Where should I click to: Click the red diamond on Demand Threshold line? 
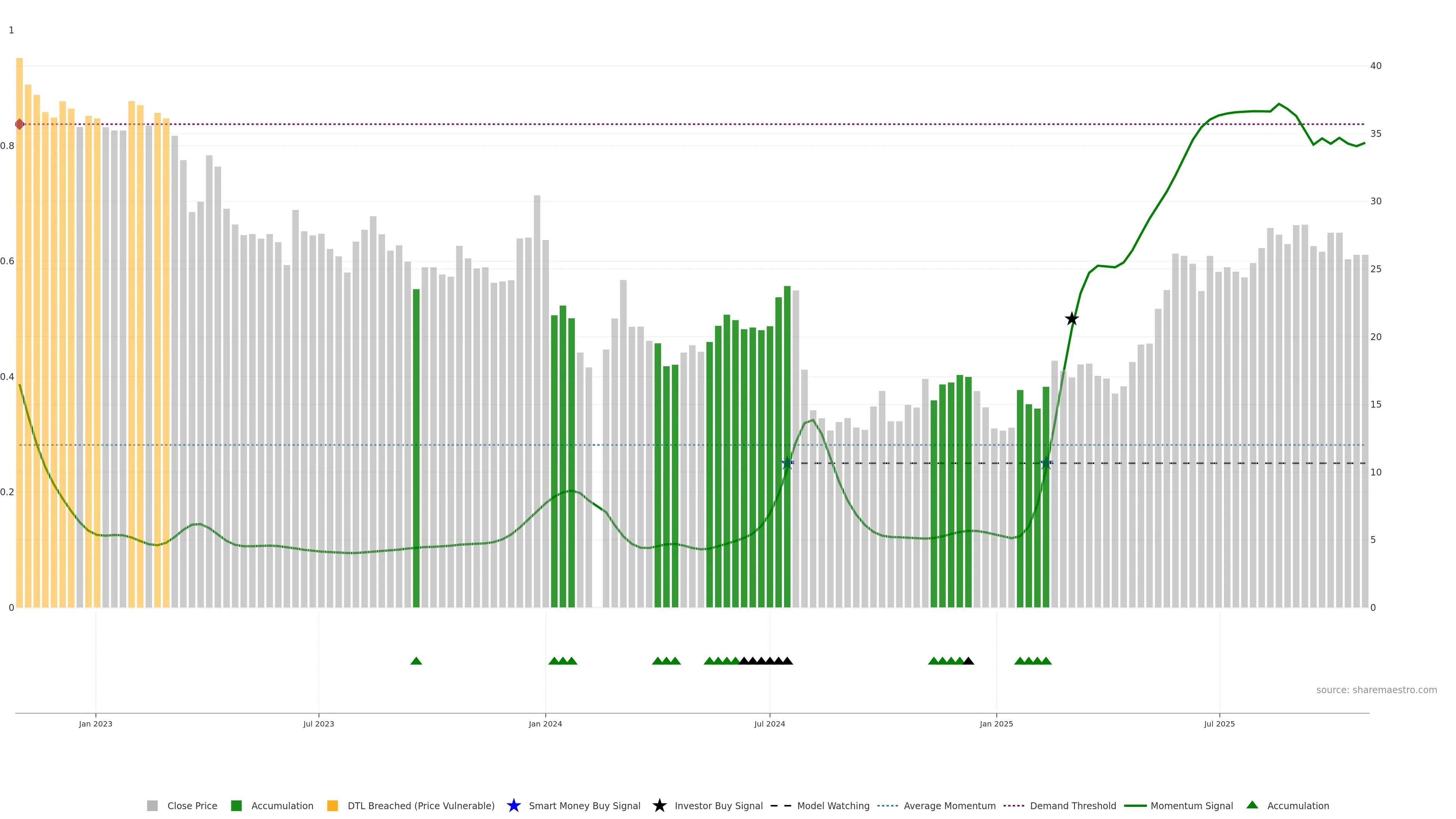[x=20, y=124]
